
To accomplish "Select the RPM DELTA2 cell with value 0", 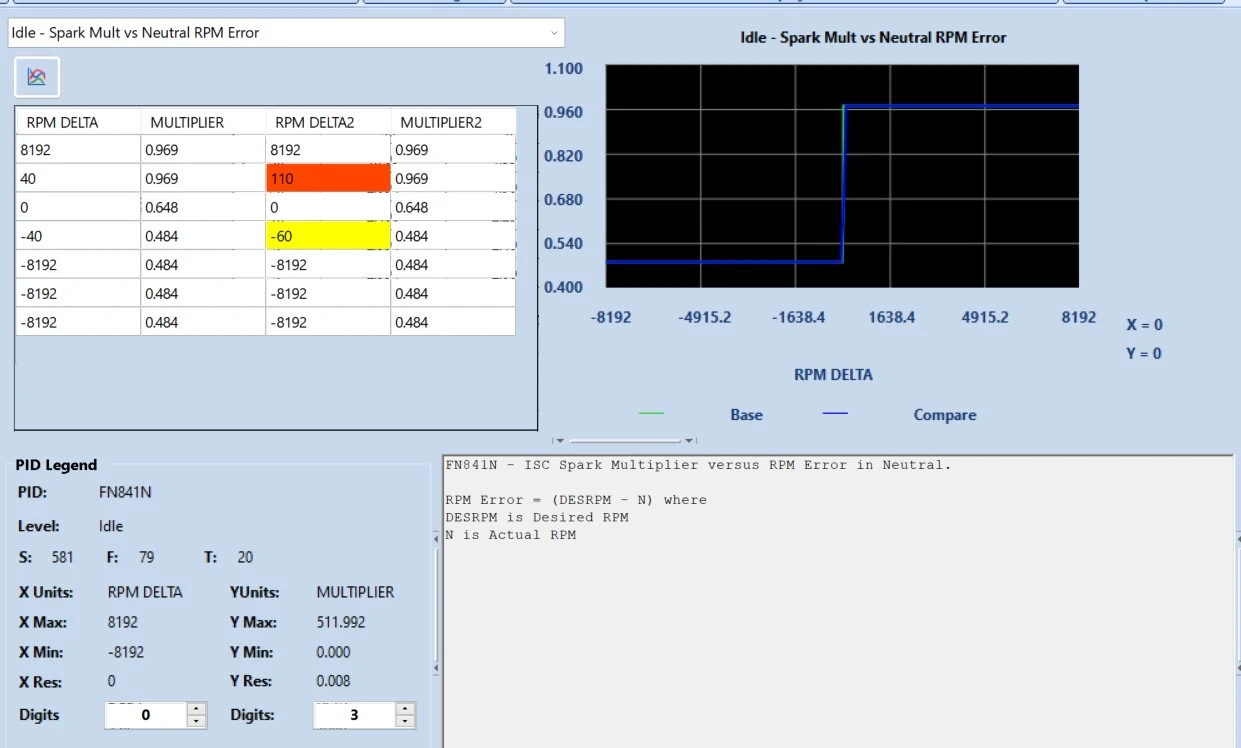I will (x=328, y=208).
